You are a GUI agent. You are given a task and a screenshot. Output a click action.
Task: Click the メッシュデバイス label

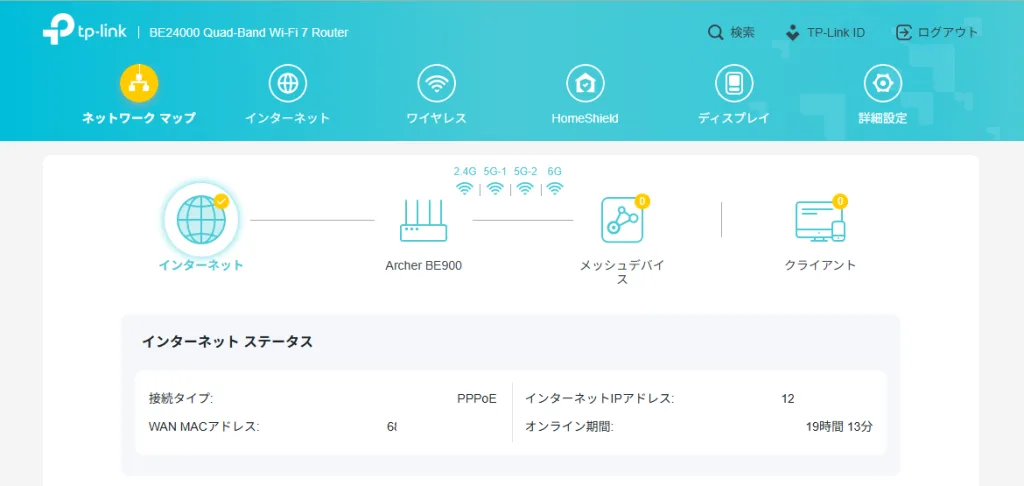[622, 272]
